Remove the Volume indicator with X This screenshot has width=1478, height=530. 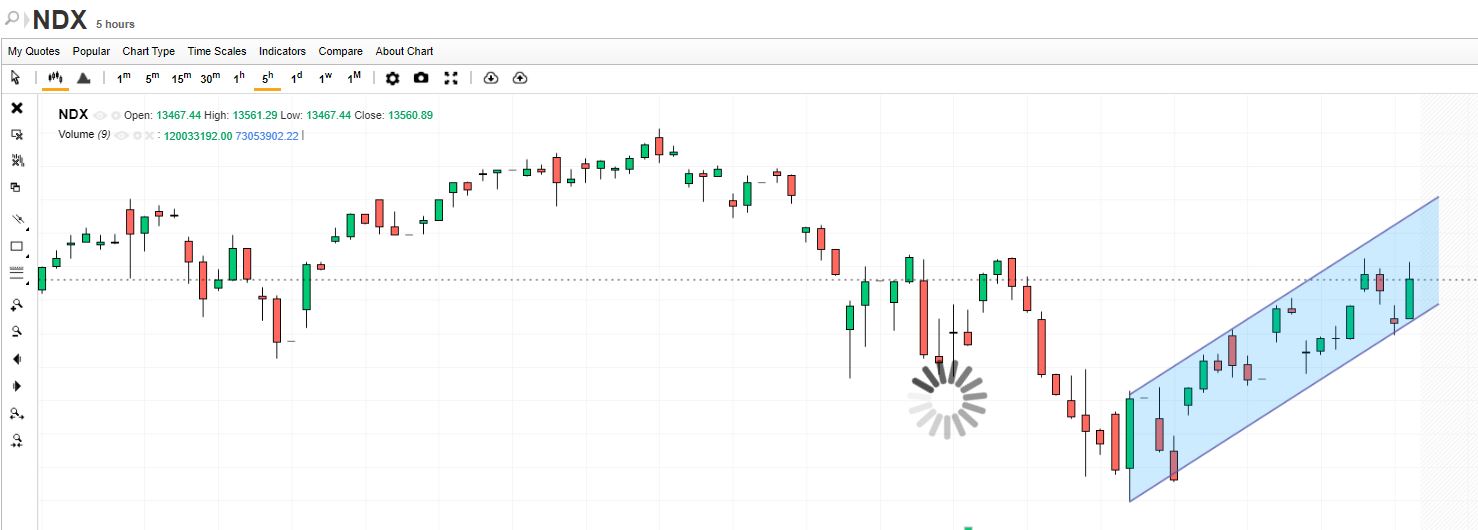click(149, 135)
